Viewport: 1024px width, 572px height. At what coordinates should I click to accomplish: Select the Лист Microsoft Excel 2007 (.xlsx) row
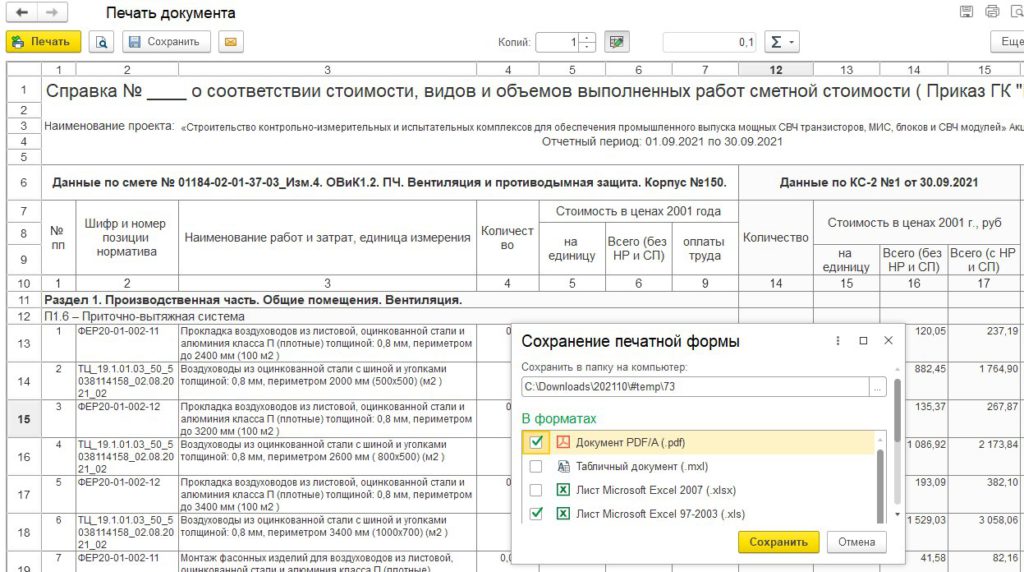(699, 490)
